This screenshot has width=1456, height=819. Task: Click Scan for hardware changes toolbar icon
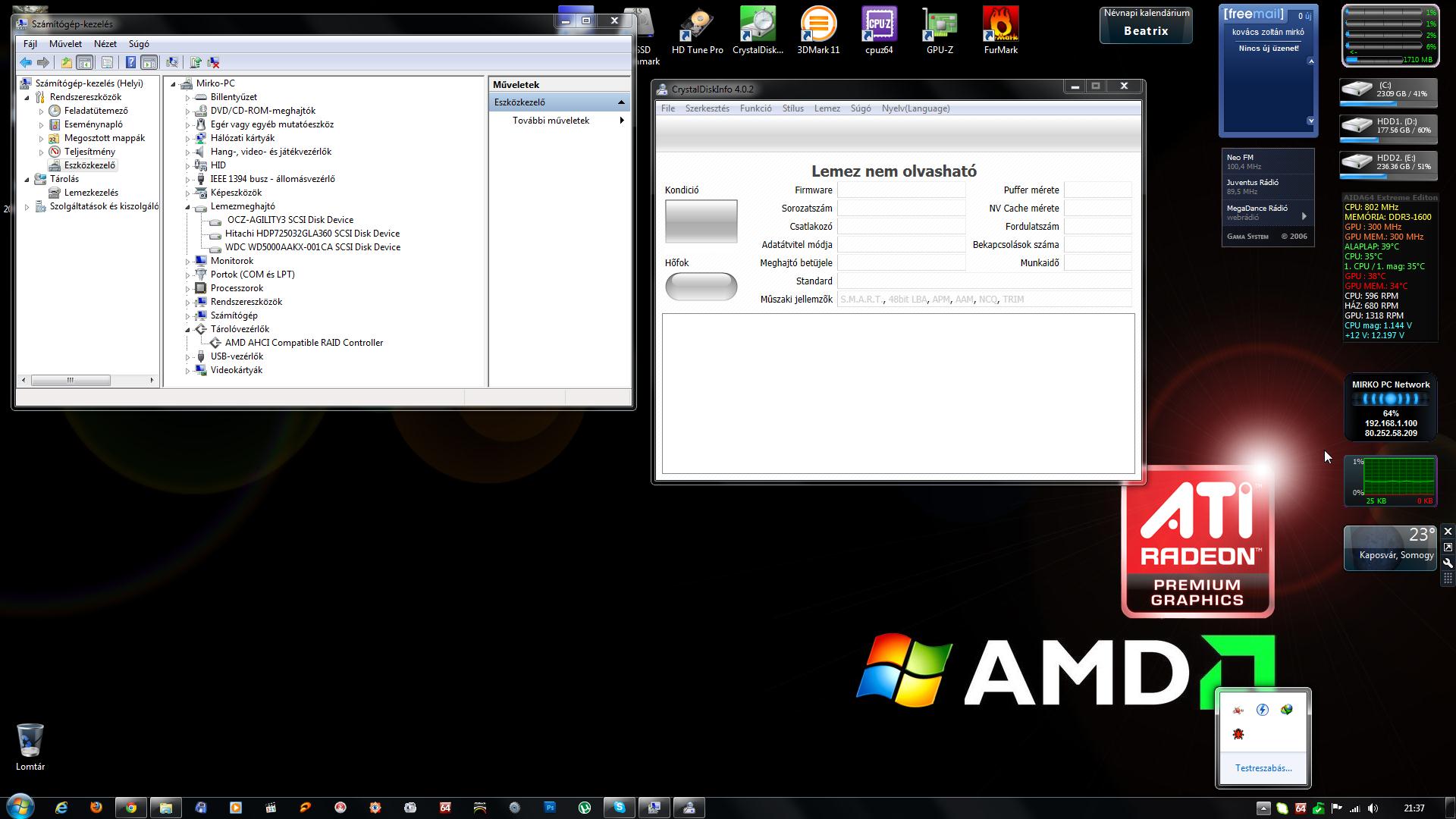click(x=172, y=63)
